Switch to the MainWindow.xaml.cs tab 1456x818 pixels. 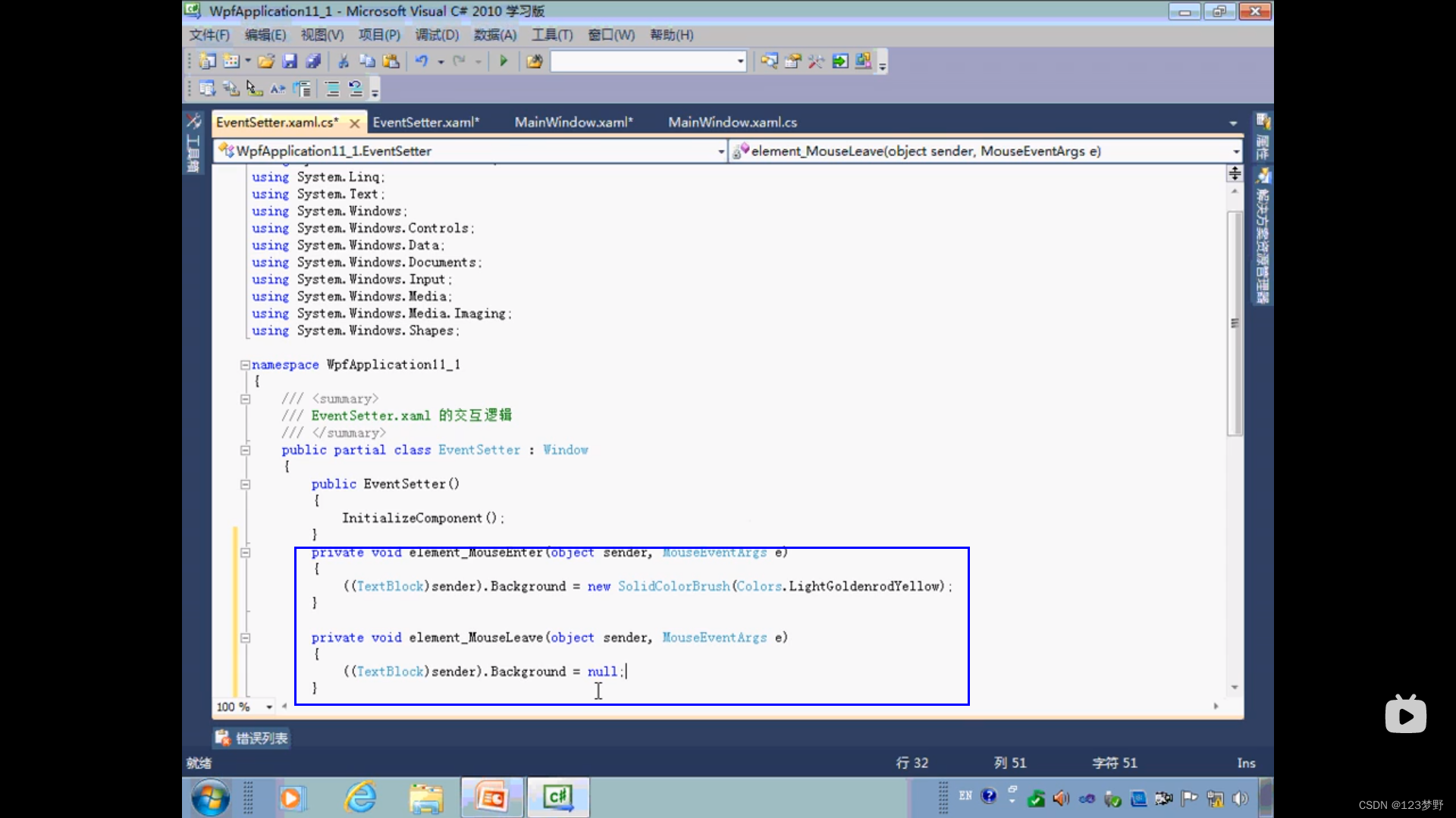[x=732, y=122]
